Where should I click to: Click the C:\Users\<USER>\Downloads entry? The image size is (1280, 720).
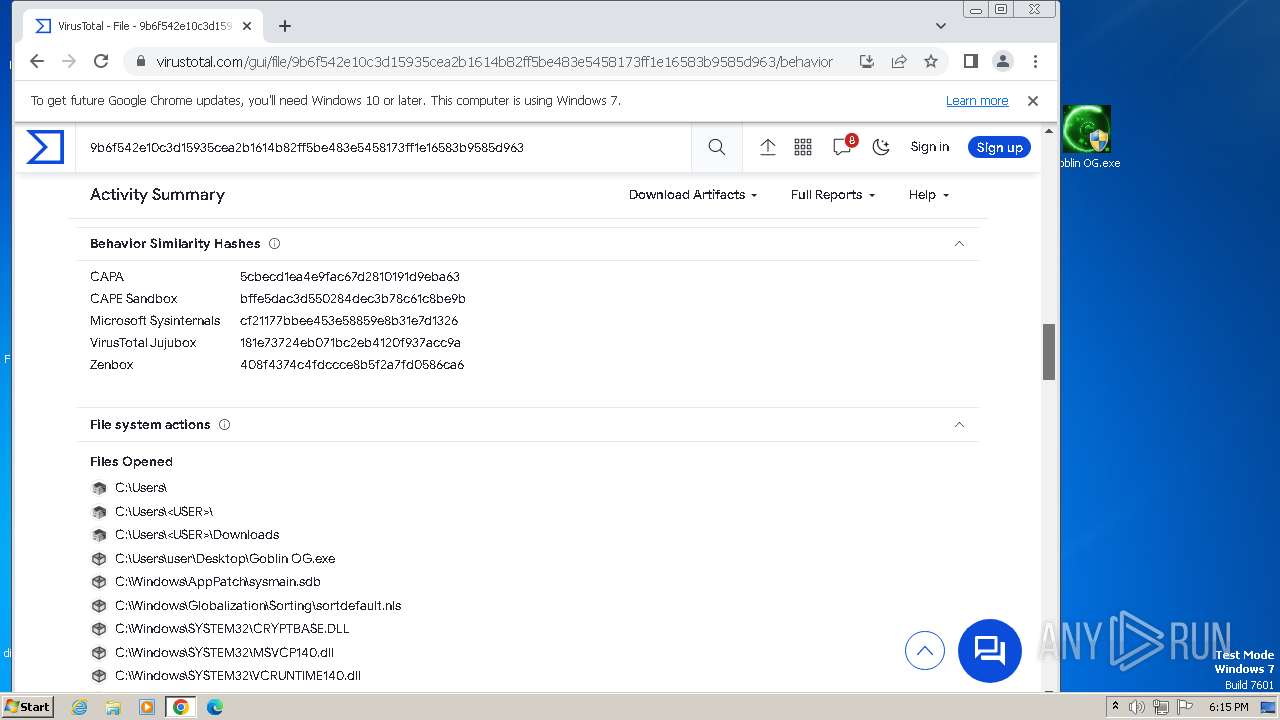(197, 535)
